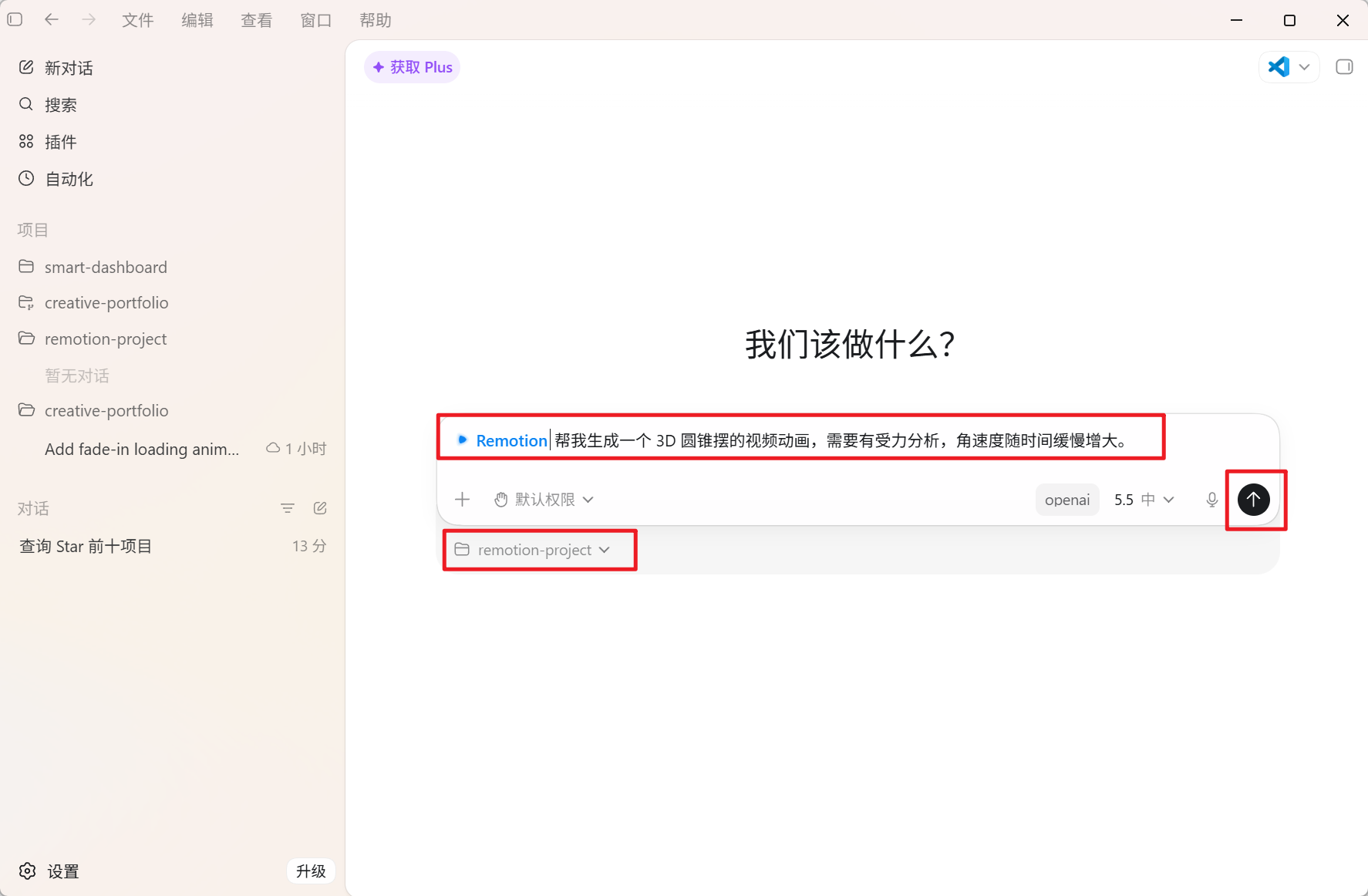Go back with the left arrow
The width and height of the screenshot is (1368, 896).
coord(52,19)
